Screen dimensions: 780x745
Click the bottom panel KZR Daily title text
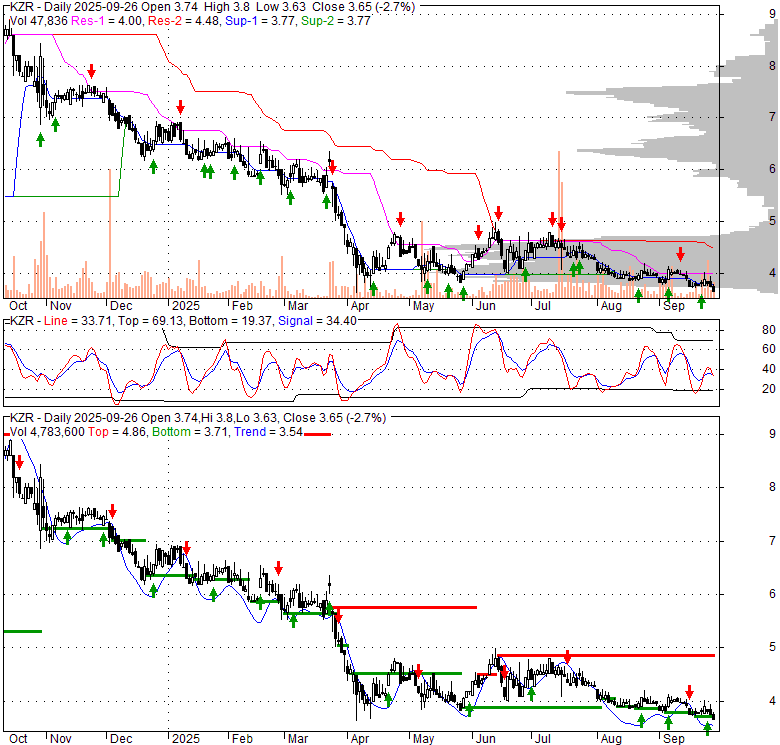point(198,418)
